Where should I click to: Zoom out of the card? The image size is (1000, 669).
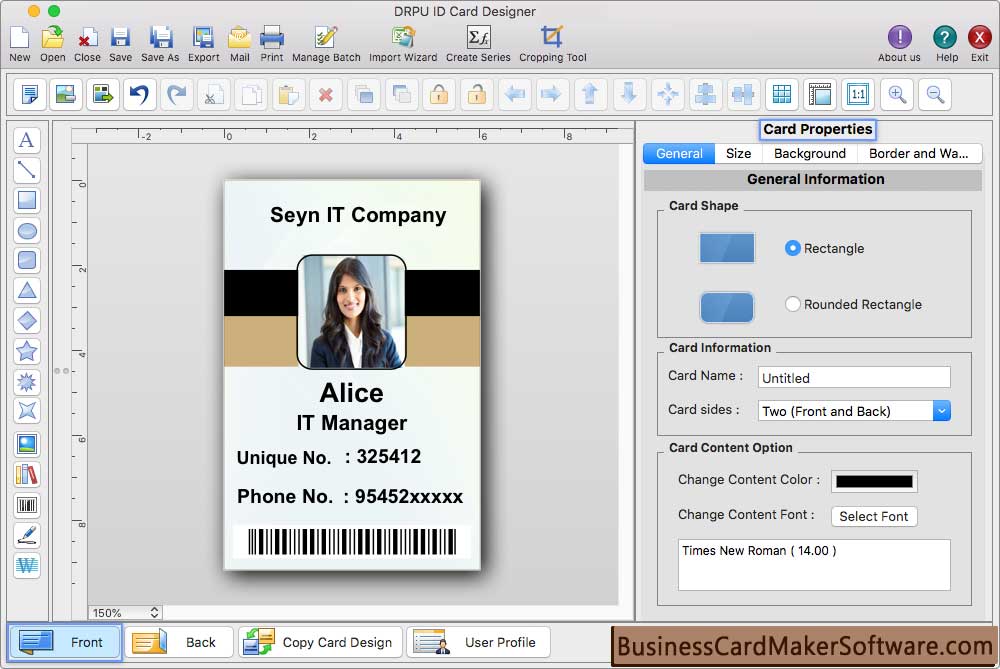(x=935, y=95)
